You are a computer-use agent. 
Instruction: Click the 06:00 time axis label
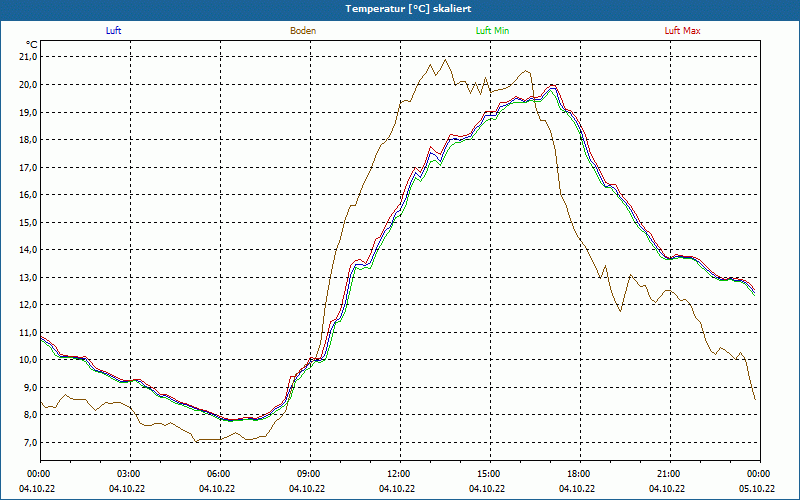[x=220, y=473]
